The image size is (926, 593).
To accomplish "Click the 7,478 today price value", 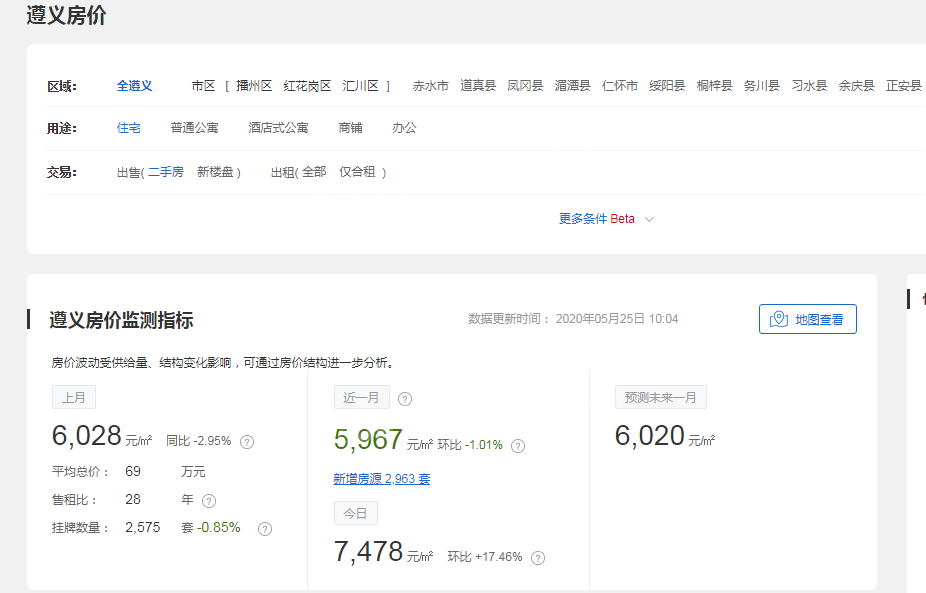I will [x=368, y=552].
